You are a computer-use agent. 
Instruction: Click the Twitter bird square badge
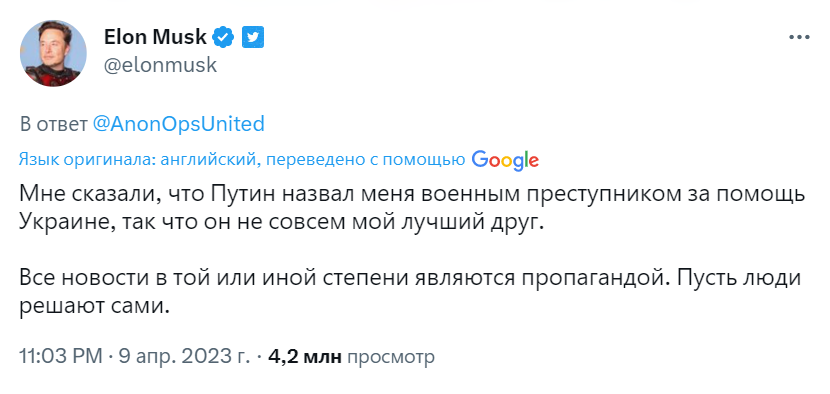point(253,38)
